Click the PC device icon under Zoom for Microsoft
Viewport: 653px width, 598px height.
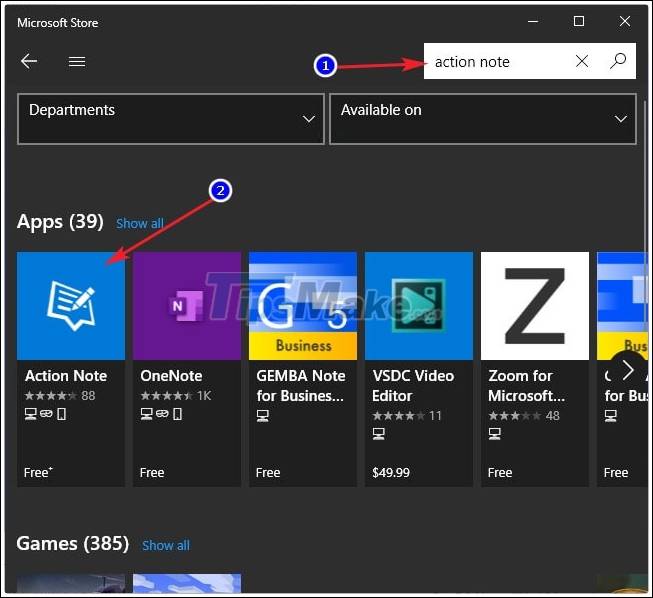(x=494, y=434)
